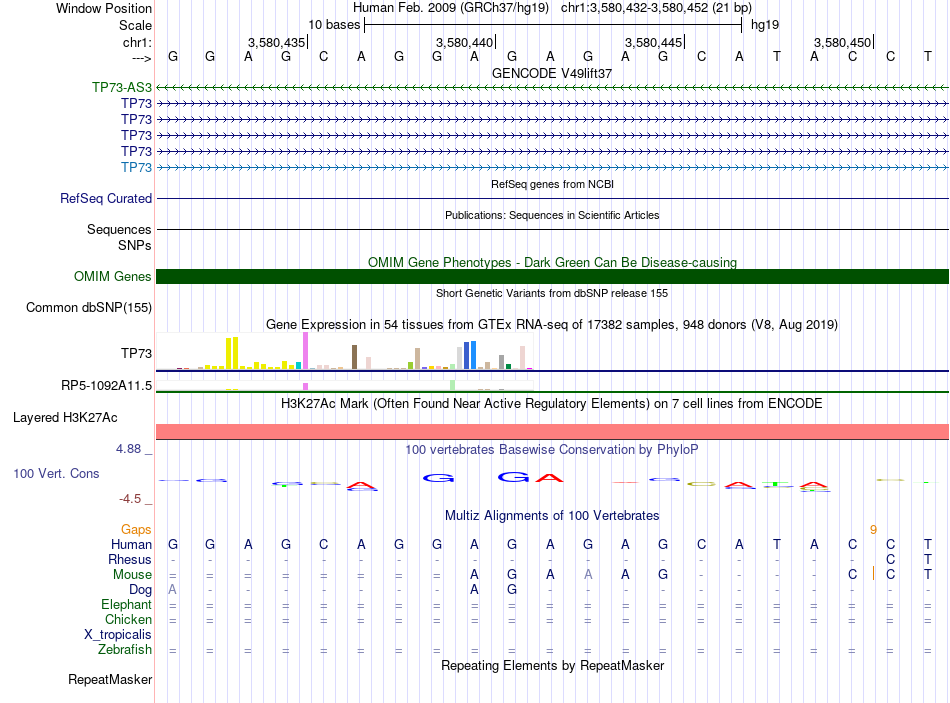
Task: Click the 100 Vert. Cons label
Action: click(x=56, y=474)
